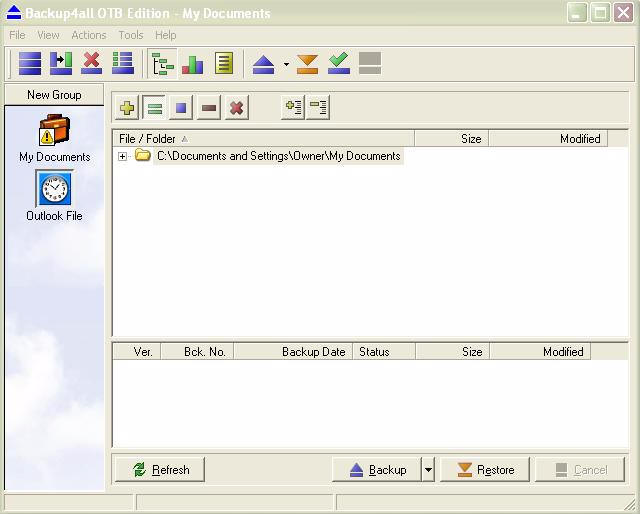
Task: Select C:\Documents and Settings\Owner\My Documents row
Action: [x=278, y=156]
